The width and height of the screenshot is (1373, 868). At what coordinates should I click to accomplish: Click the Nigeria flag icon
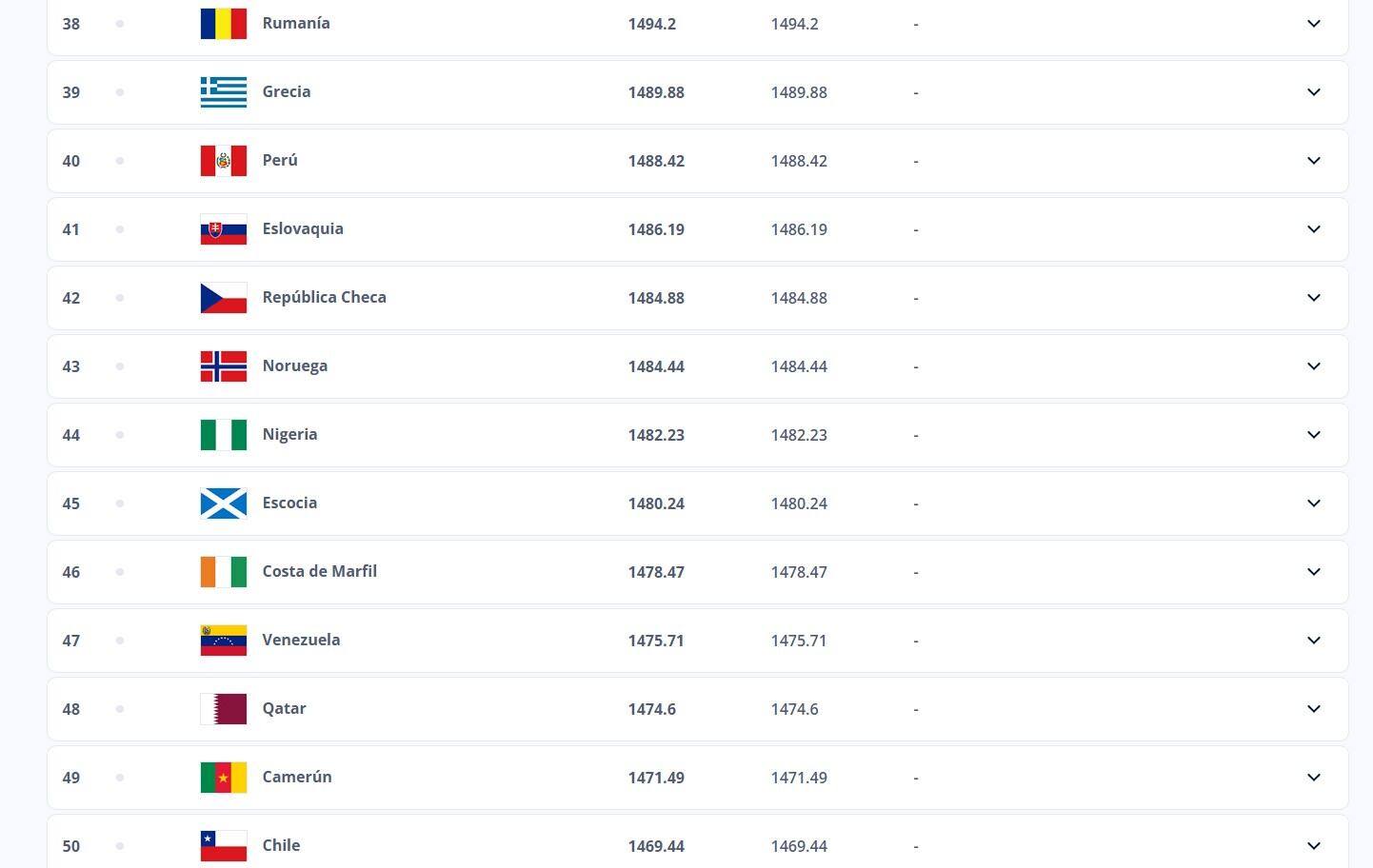point(223,434)
